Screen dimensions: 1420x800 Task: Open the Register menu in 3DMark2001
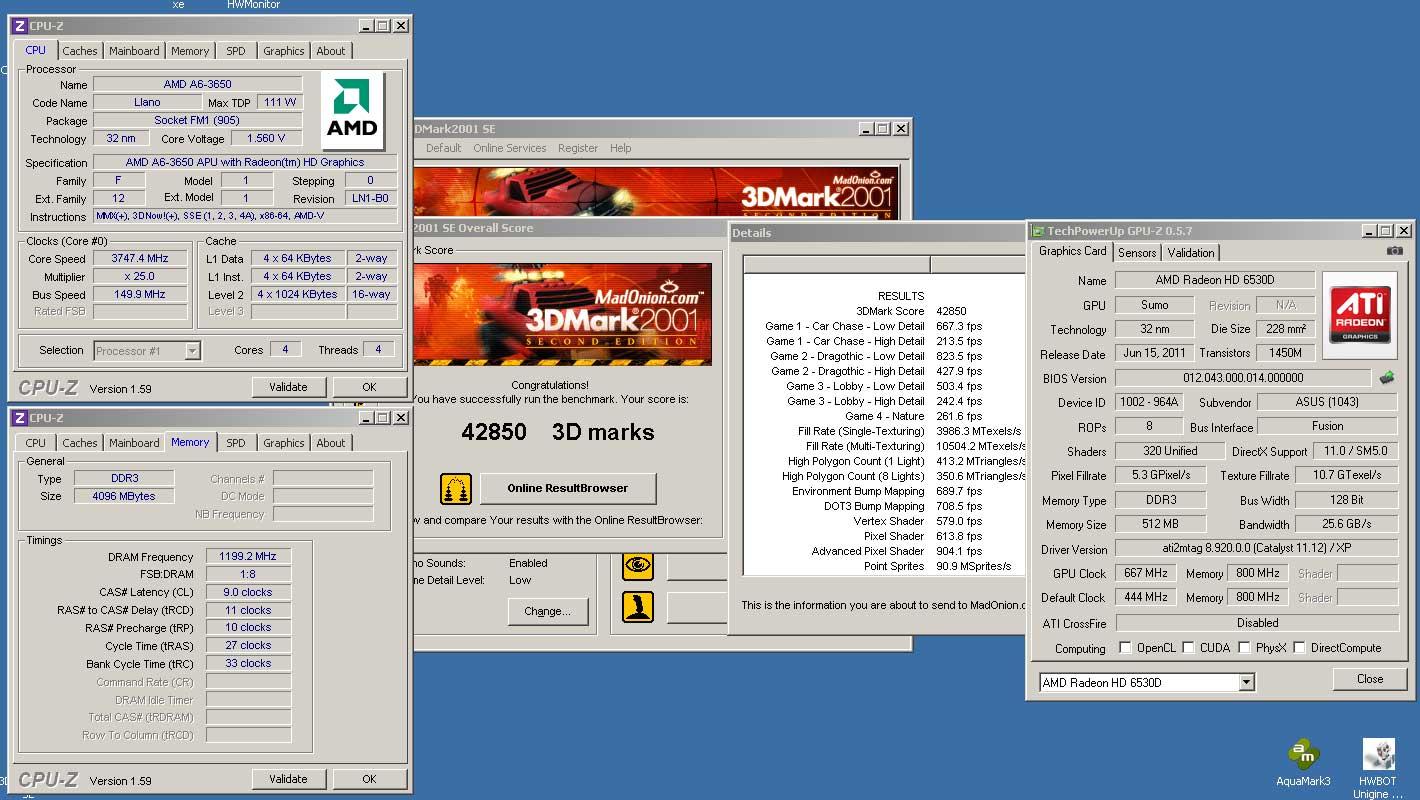point(578,148)
